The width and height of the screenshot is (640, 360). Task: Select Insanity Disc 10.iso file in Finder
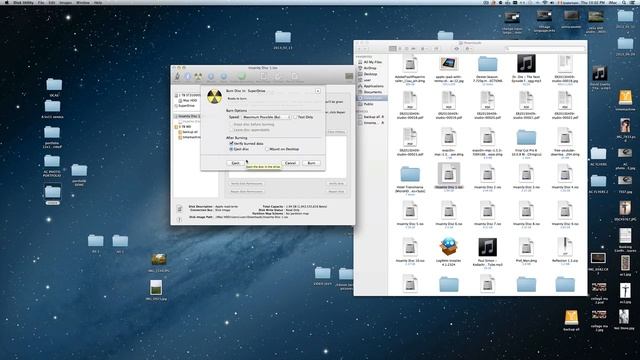410,249
